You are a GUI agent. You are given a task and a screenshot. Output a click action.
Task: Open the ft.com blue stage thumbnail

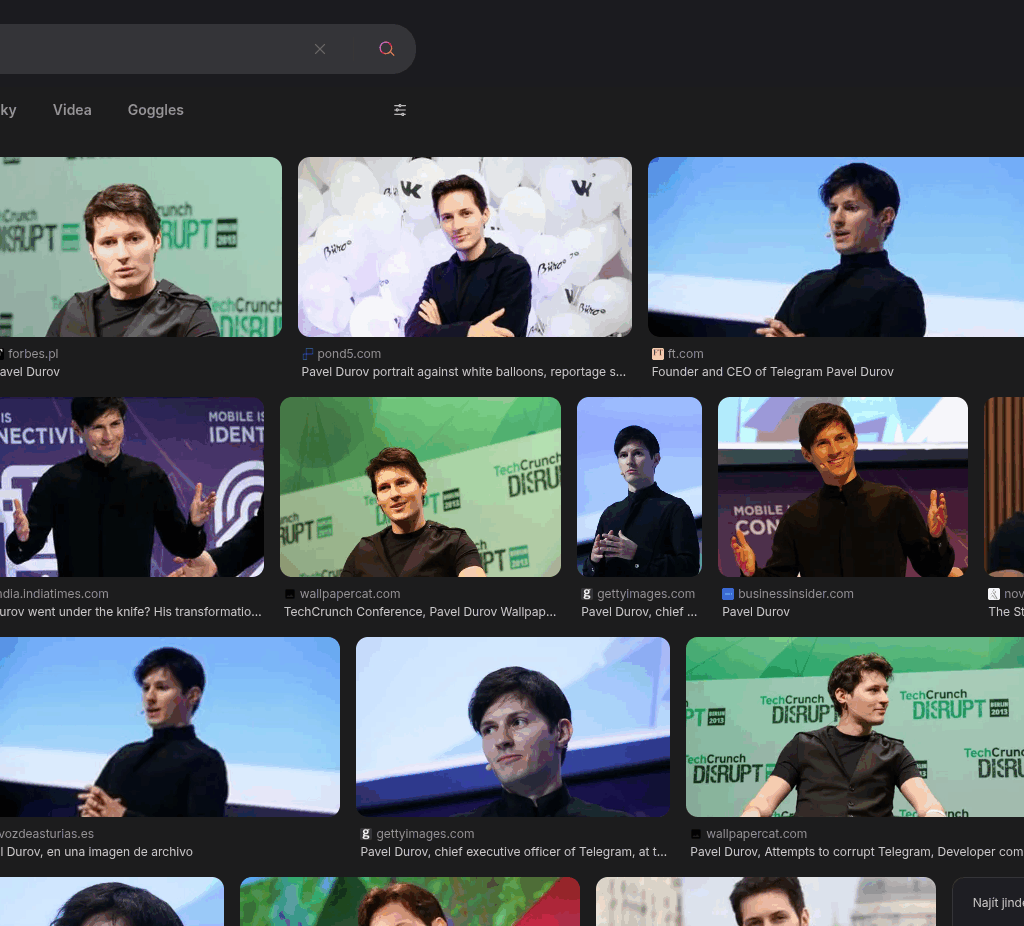836,247
